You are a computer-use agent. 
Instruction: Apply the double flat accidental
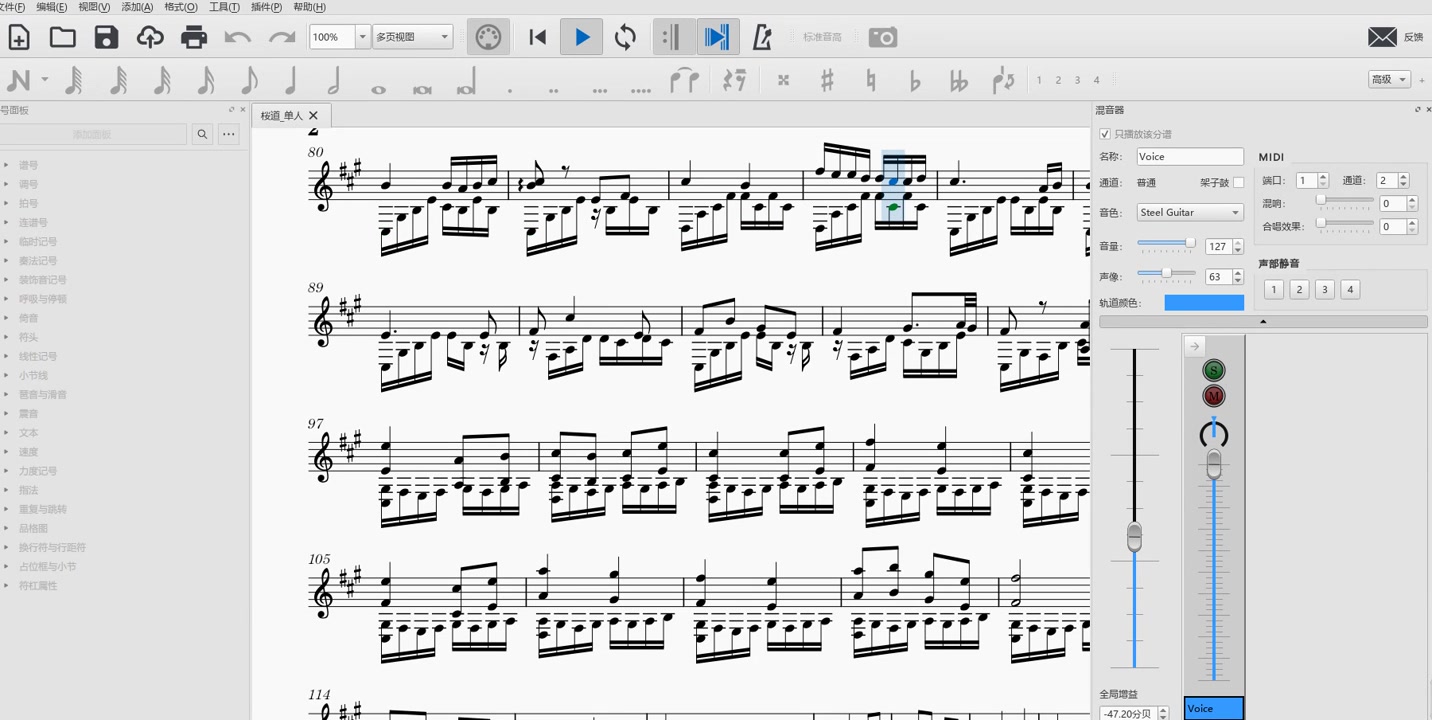pos(959,80)
